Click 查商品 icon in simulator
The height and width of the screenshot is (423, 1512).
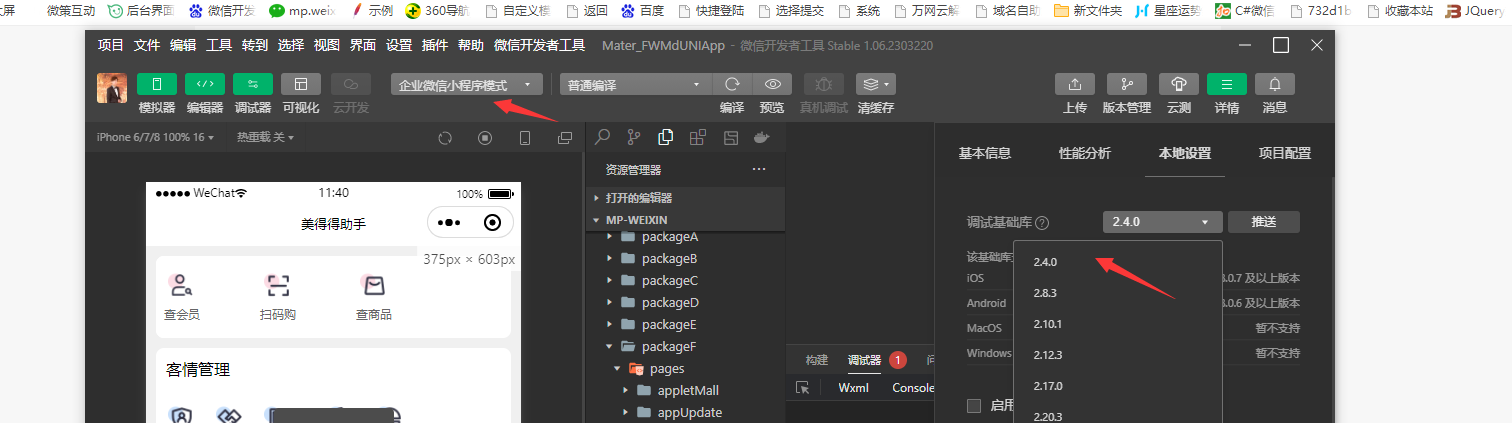click(x=373, y=286)
